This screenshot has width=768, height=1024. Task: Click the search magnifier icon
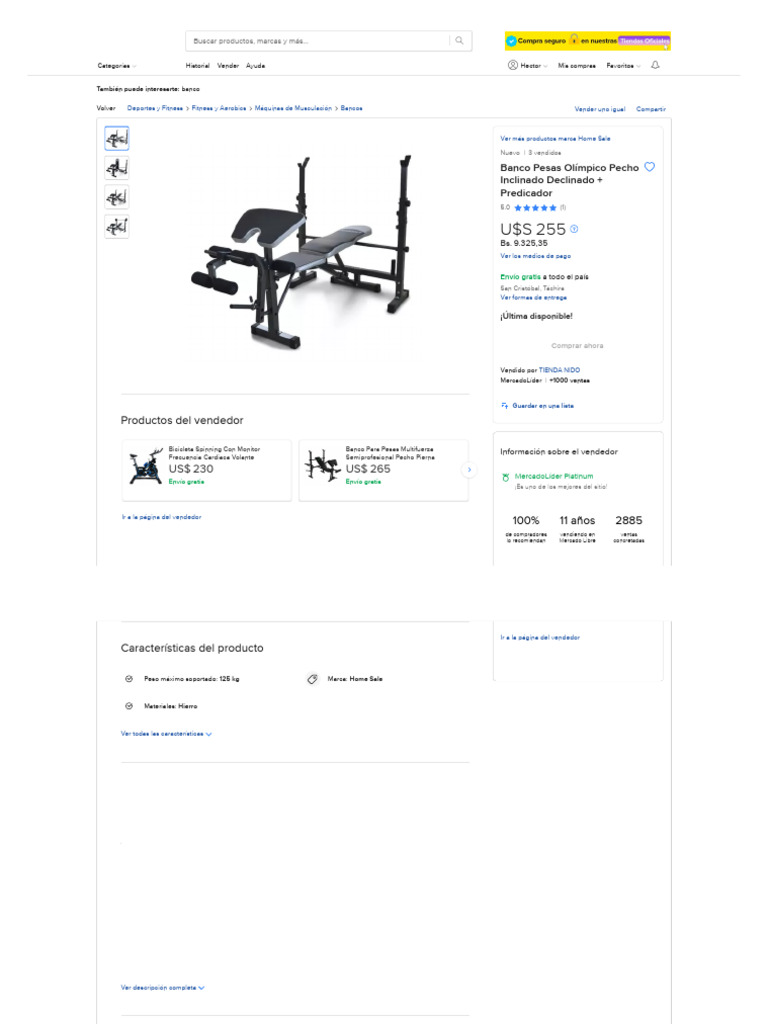[459, 40]
